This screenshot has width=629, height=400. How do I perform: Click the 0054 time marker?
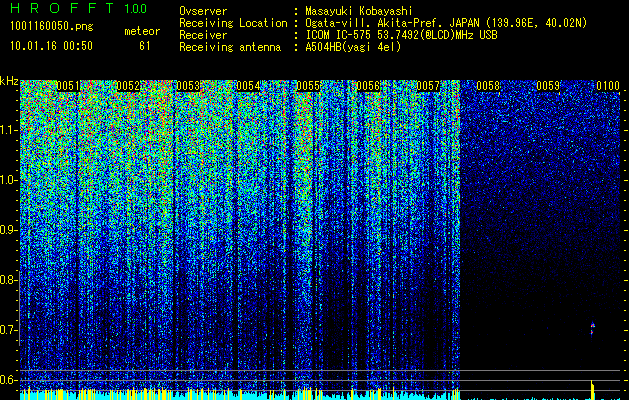(248, 86)
